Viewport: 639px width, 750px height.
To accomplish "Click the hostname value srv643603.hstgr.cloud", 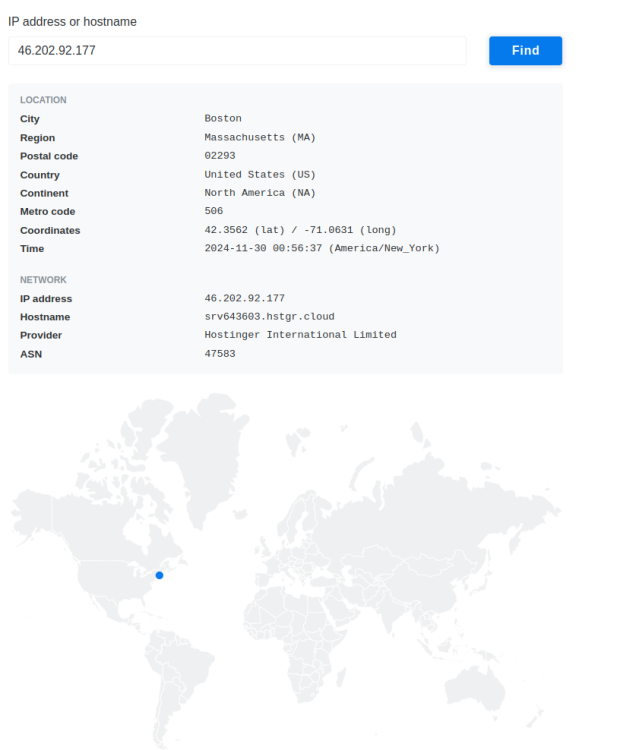I will pos(269,317).
